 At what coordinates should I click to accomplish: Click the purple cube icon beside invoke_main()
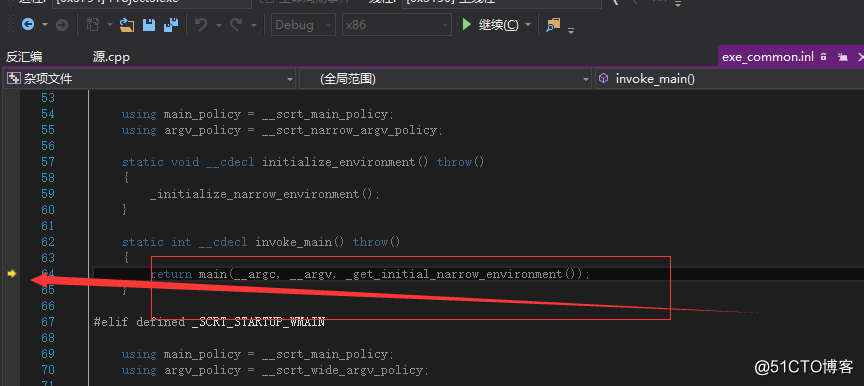604,79
